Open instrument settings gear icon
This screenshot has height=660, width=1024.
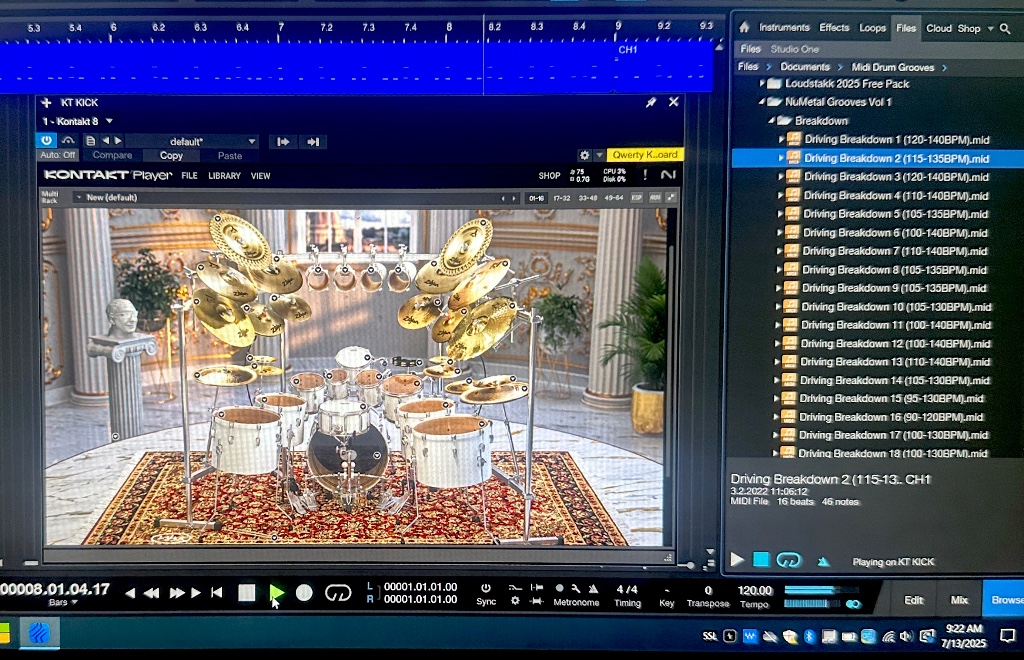click(584, 155)
